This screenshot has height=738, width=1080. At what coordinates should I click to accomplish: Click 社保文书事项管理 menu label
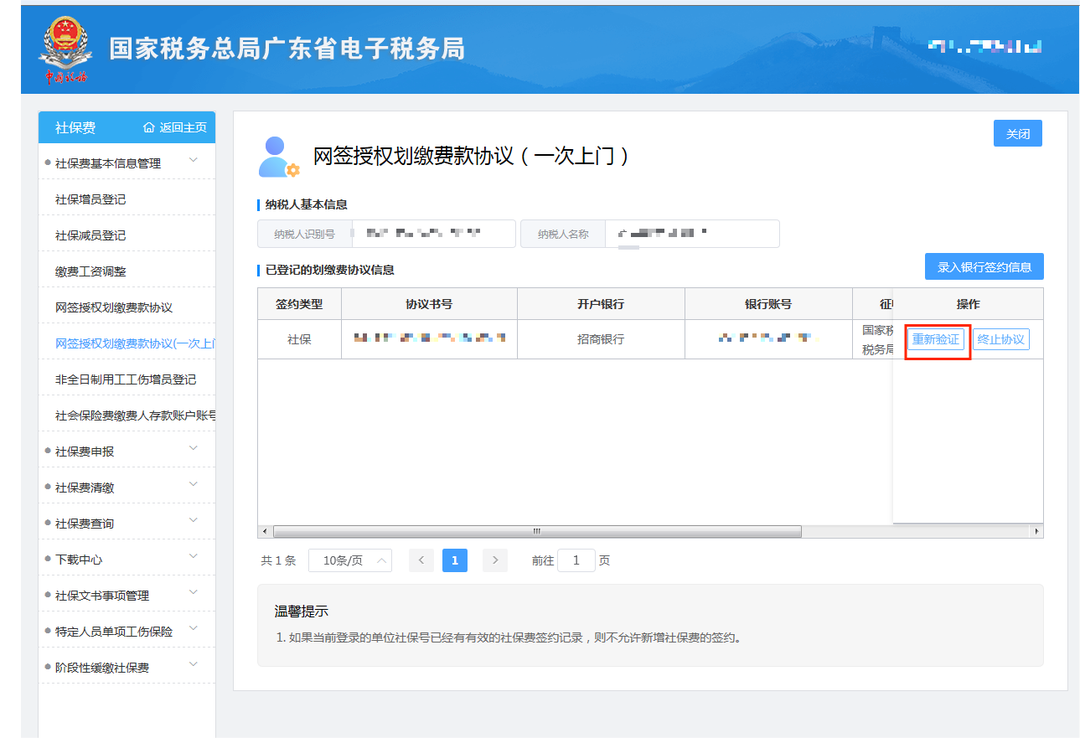[102, 595]
